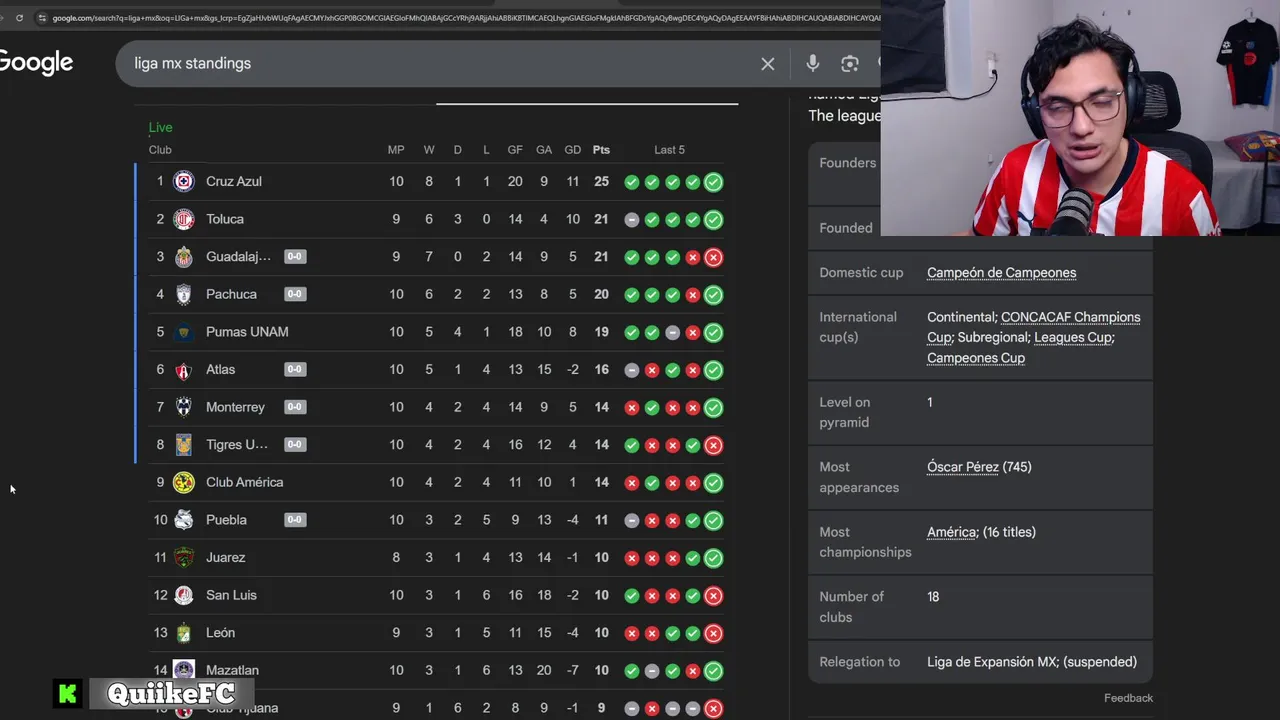The height and width of the screenshot is (720, 1280).
Task: Click the Cruz Azul team name
Action: [x=234, y=181]
